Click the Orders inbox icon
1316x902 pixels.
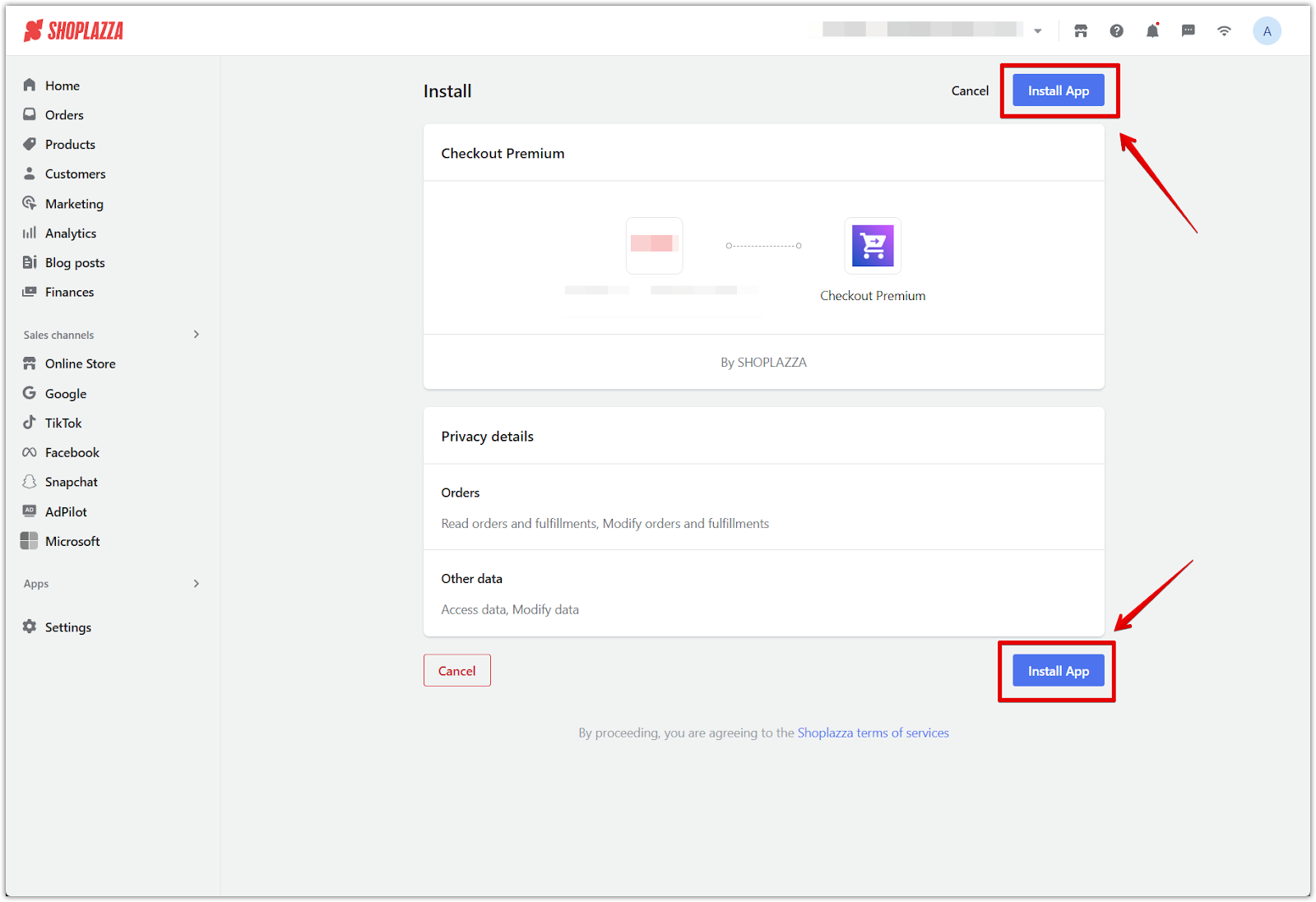pos(30,114)
